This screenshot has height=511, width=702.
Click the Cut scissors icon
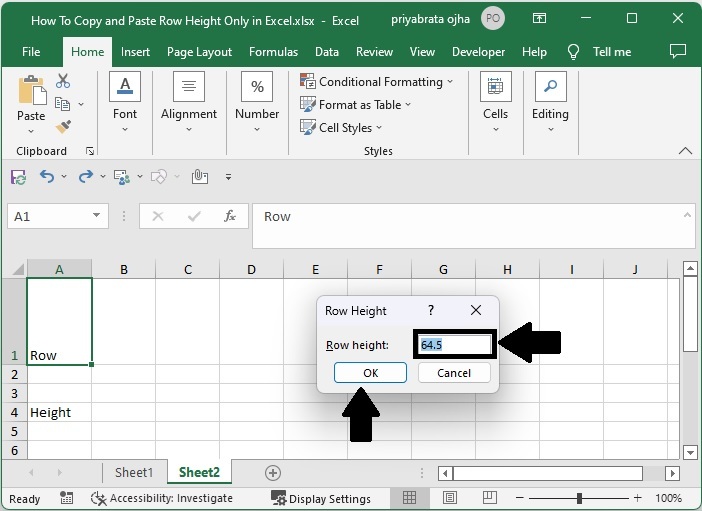63,81
